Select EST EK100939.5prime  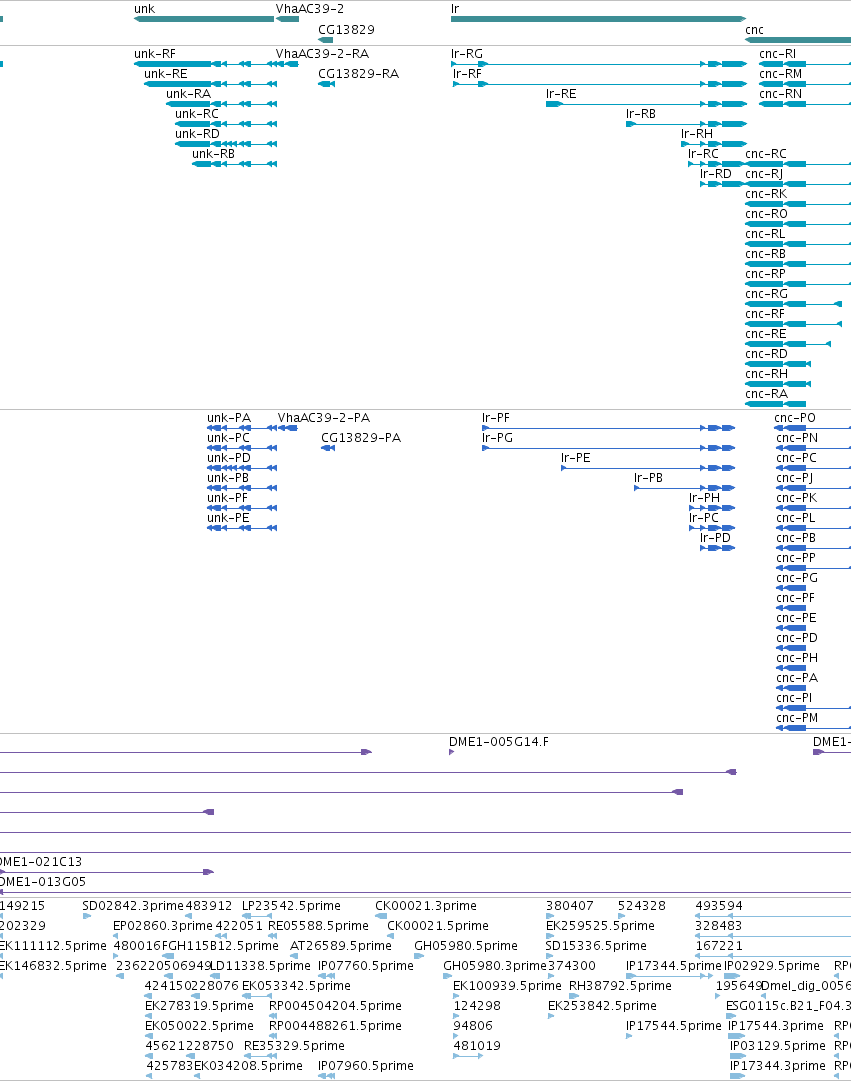click(507, 986)
